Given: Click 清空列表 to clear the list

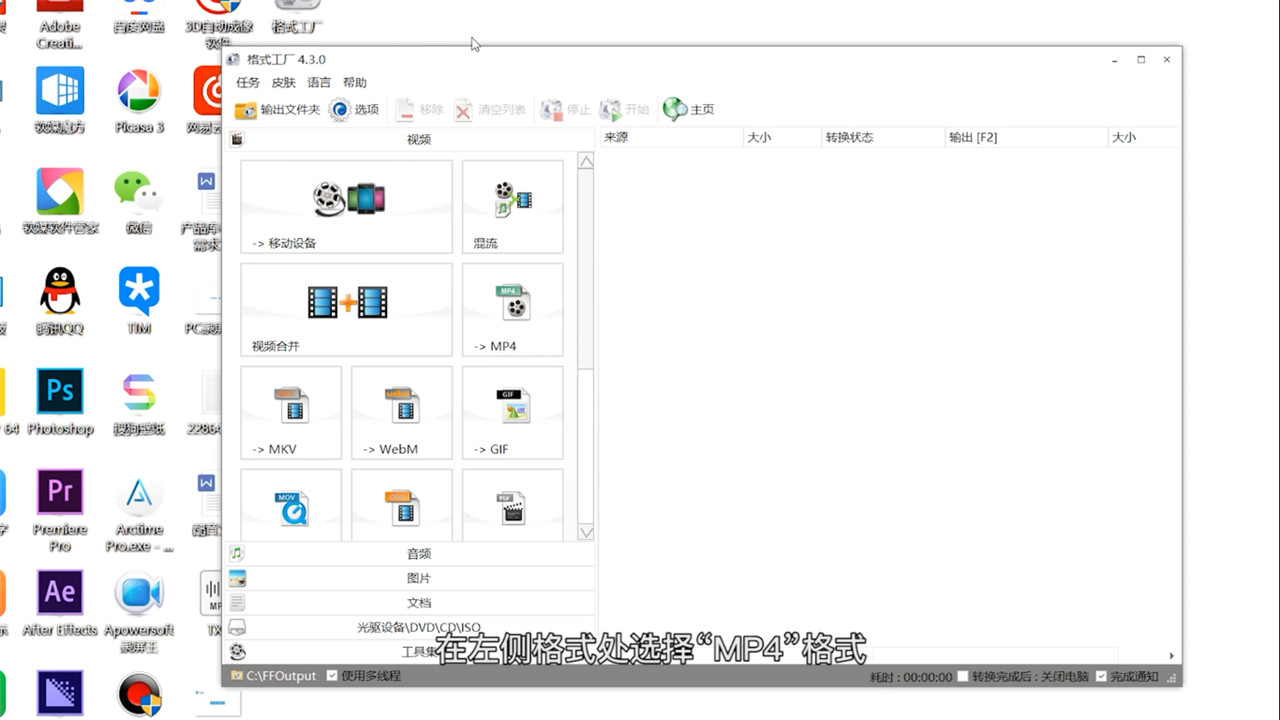Looking at the screenshot, I should click(x=490, y=110).
